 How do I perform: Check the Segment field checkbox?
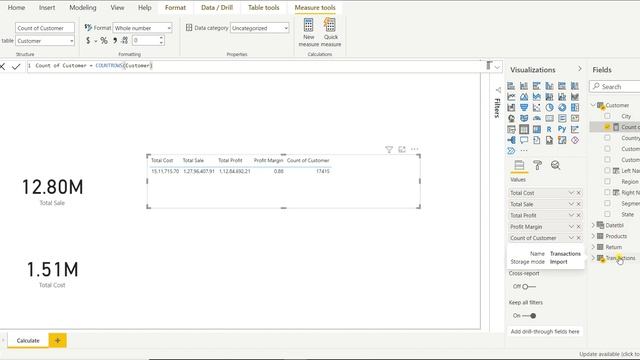(607, 203)
